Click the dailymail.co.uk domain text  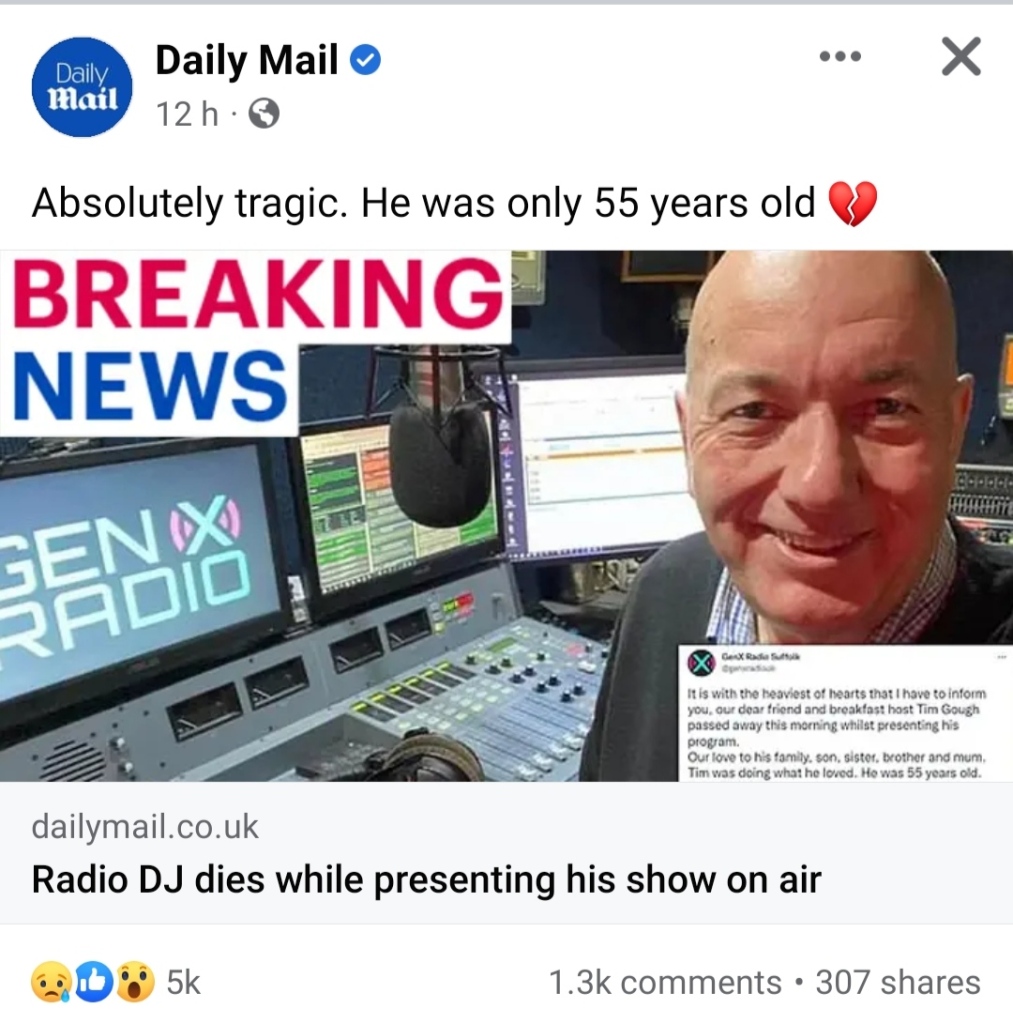pos(145,827)
